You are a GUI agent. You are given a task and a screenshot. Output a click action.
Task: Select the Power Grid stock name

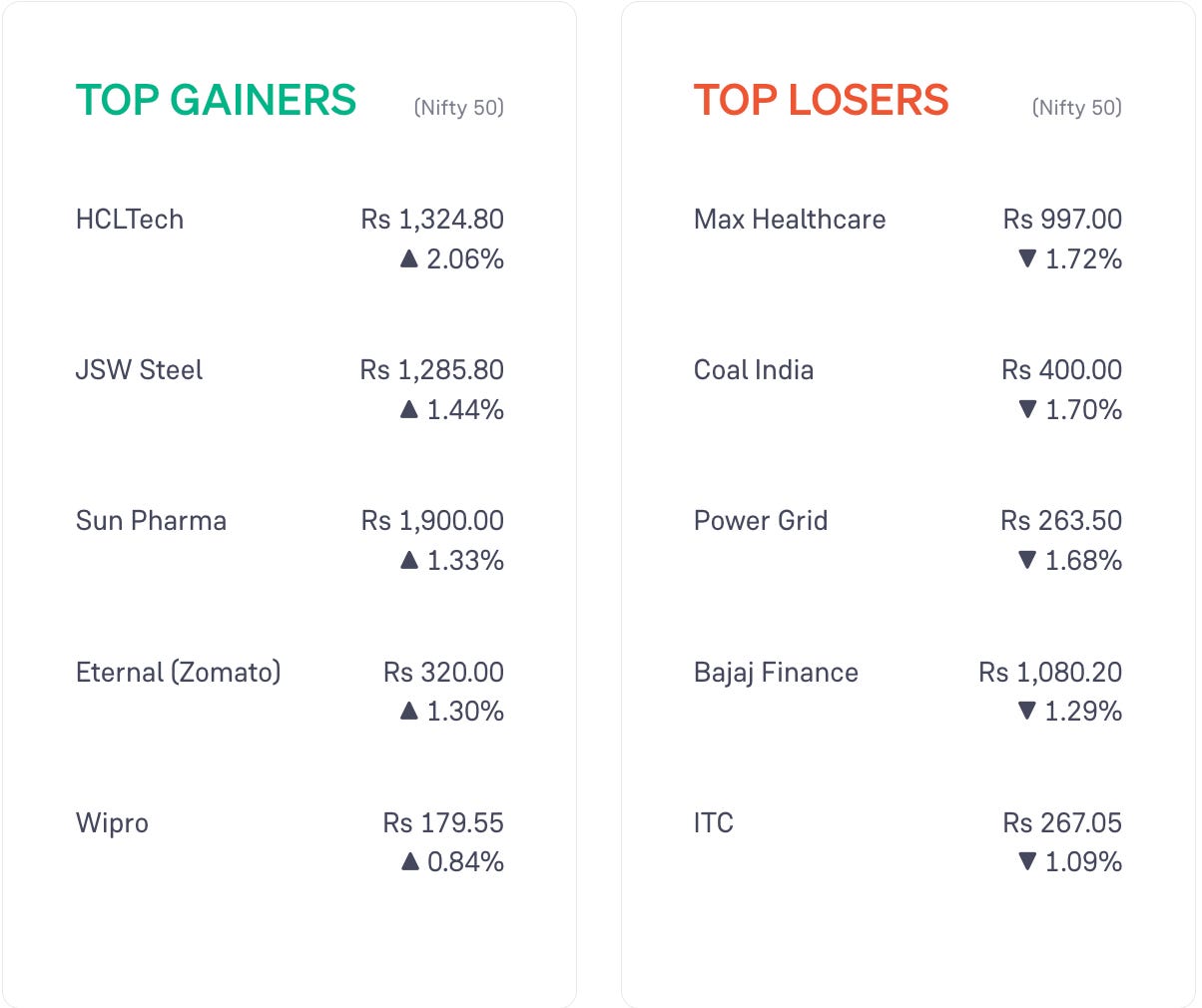coord(761,521)
